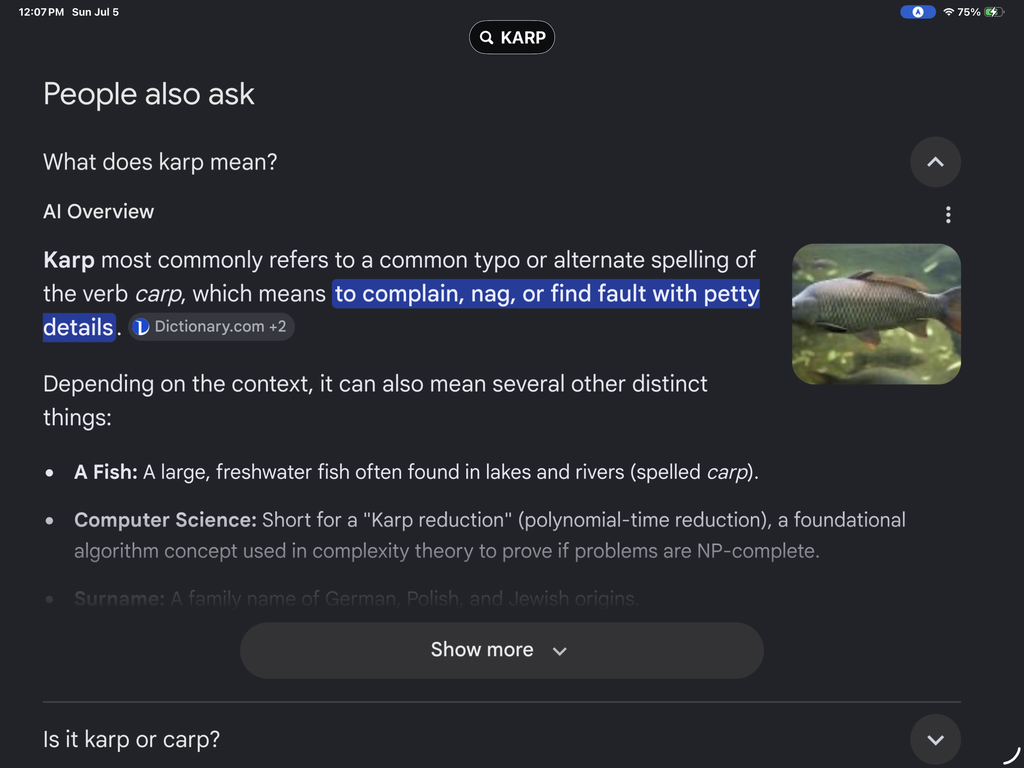Tap the 12:07 PM clock in the status bar

click(x=41, y=12)
